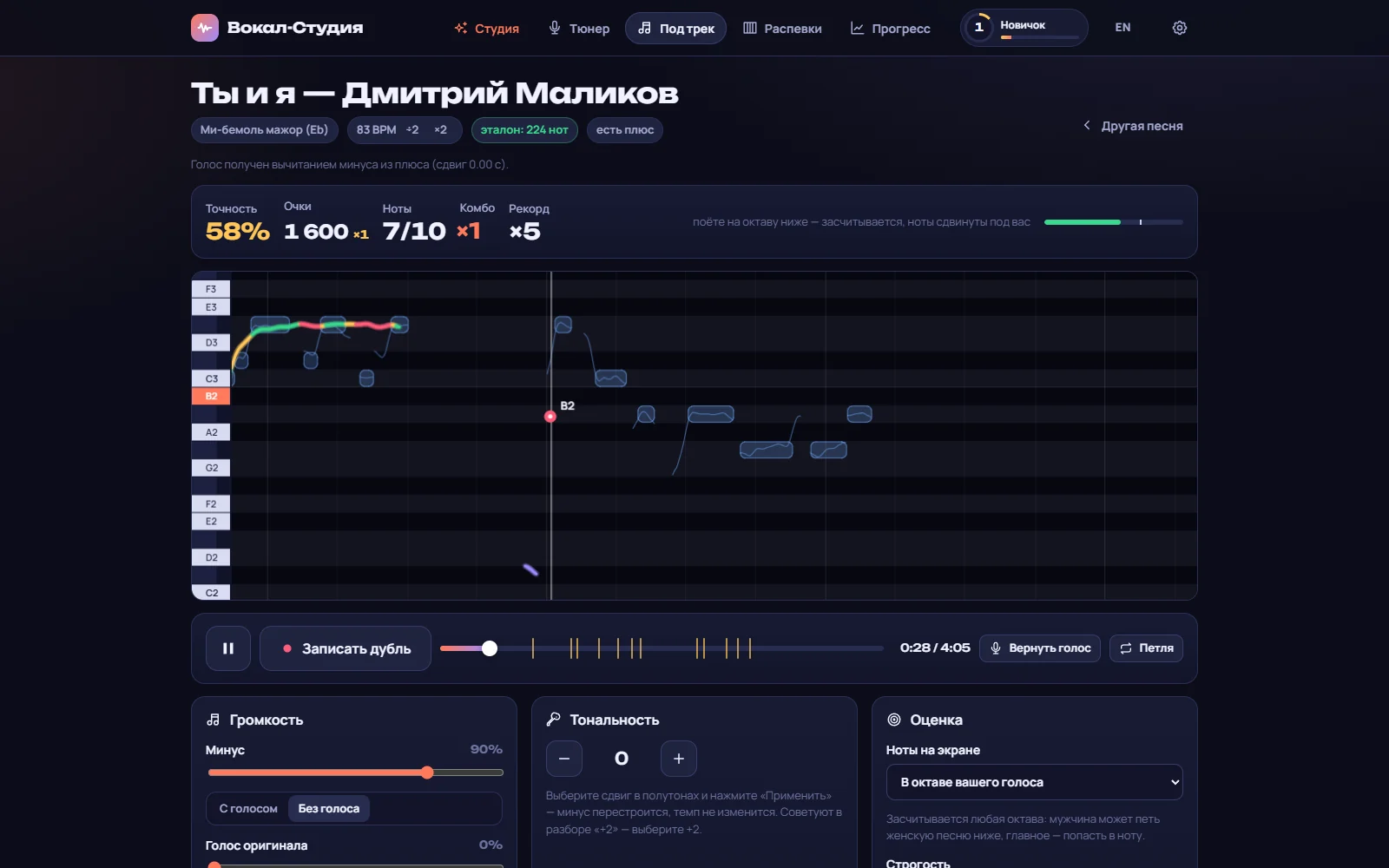The height and width of the screenshot is (868, 1389).
Task: Click the эталон: 224 нот badge
Action: coord(524,130)
